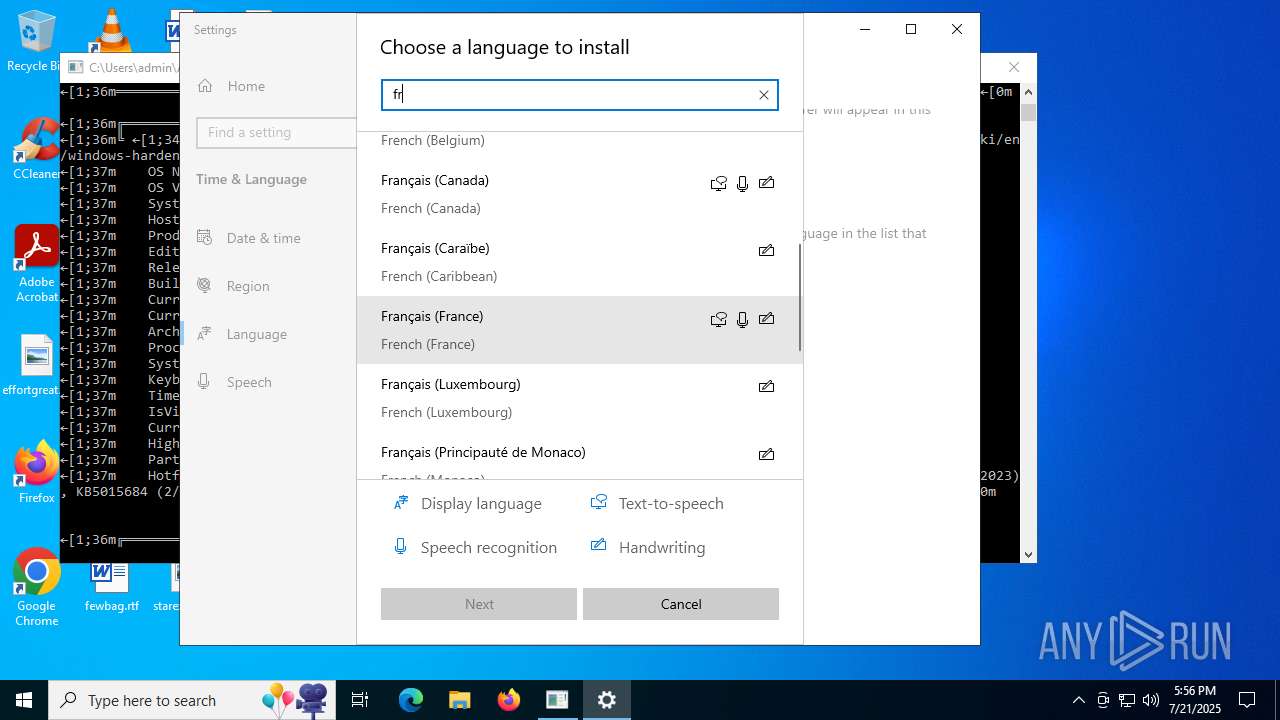Click the network icon in system tray
Image resolution: width=1280 pixels, height=720 pixels.
pos(1127,700)
